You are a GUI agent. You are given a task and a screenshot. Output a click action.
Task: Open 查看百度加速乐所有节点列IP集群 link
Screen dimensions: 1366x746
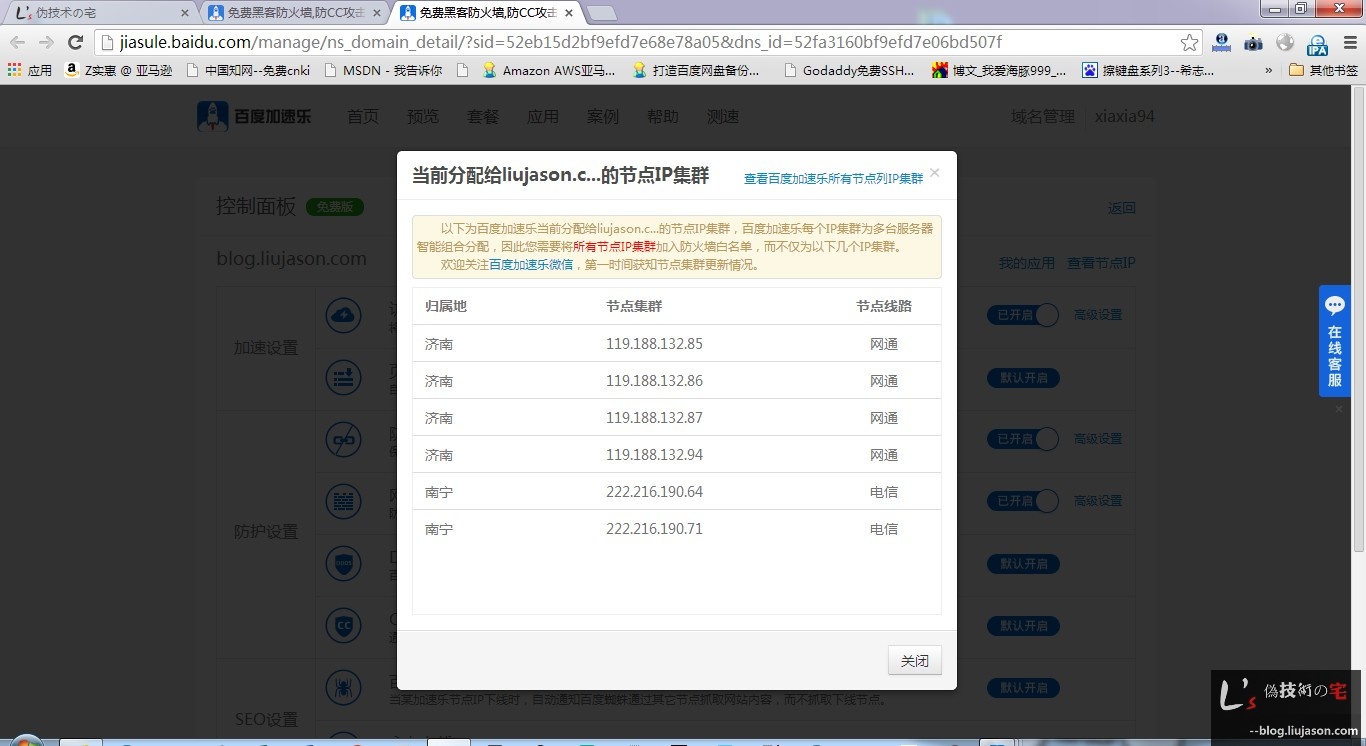click(833, 179)
